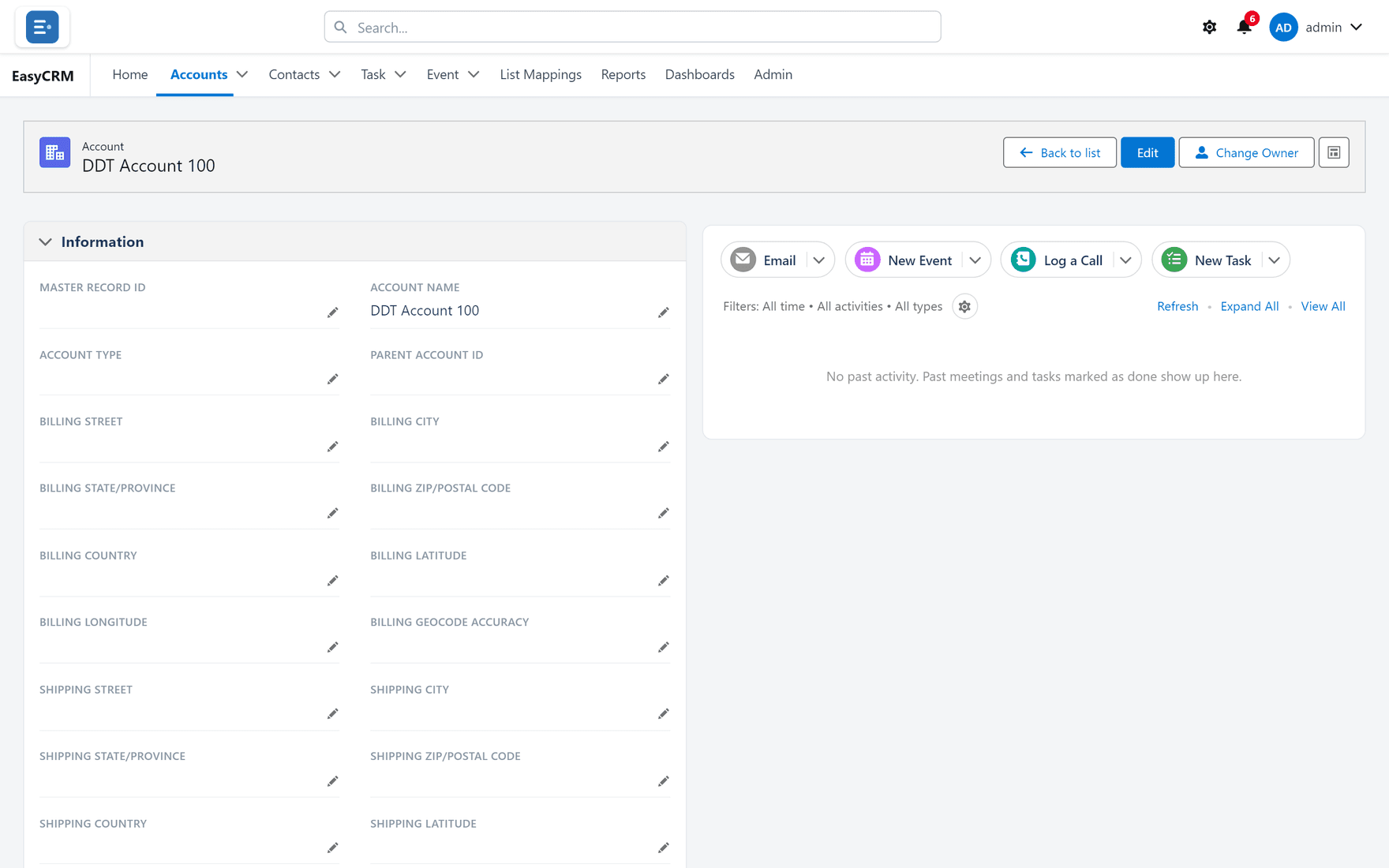The height and width of the screenshot is (868, 1389).
Task: Open the page layout icon button
Action: pyautogui.click(x=1334, y=152)
